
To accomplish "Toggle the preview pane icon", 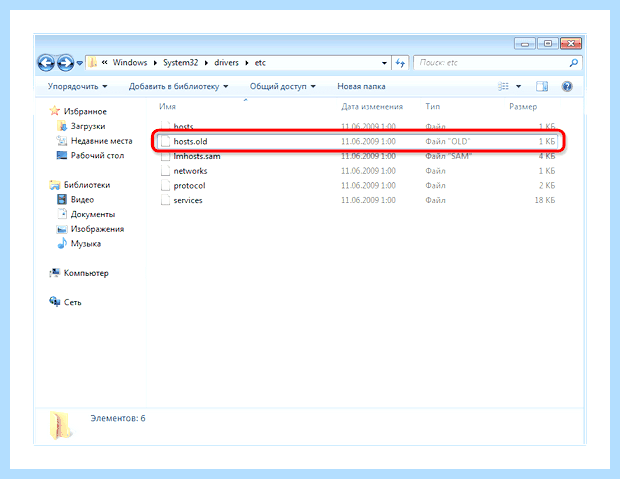I will (x=542, y=86).
